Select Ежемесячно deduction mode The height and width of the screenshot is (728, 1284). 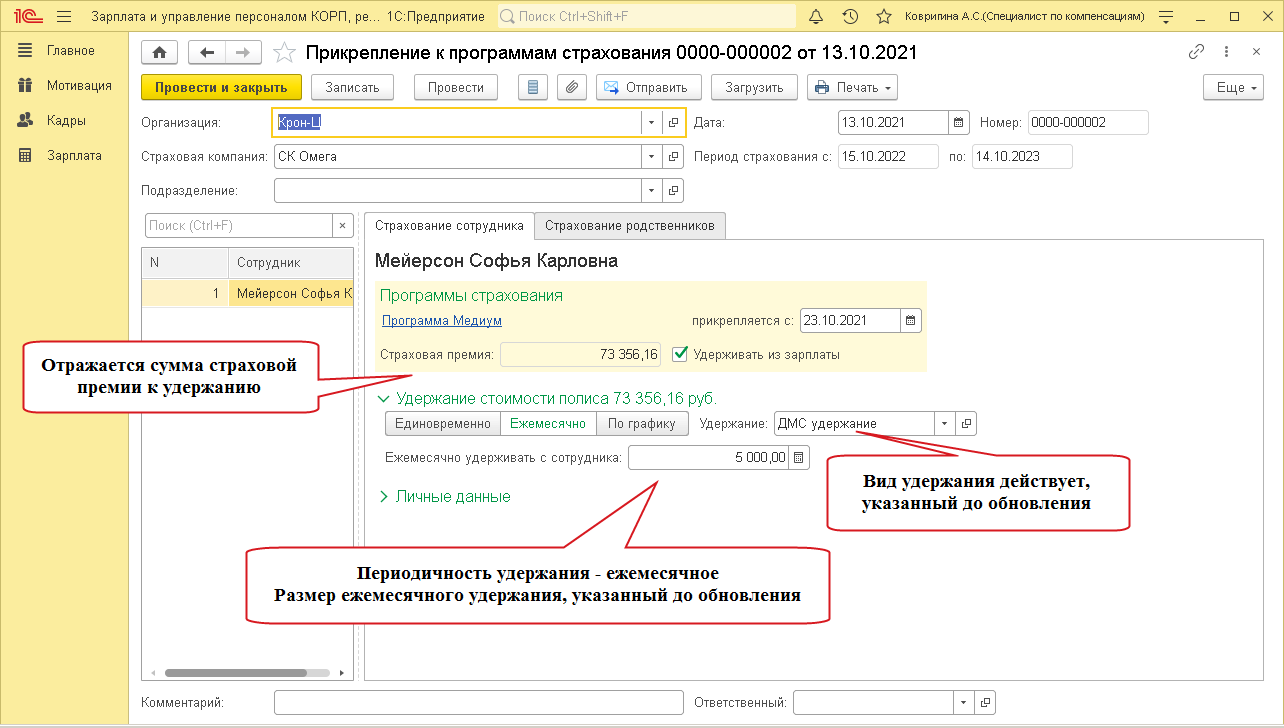[548, 424]
